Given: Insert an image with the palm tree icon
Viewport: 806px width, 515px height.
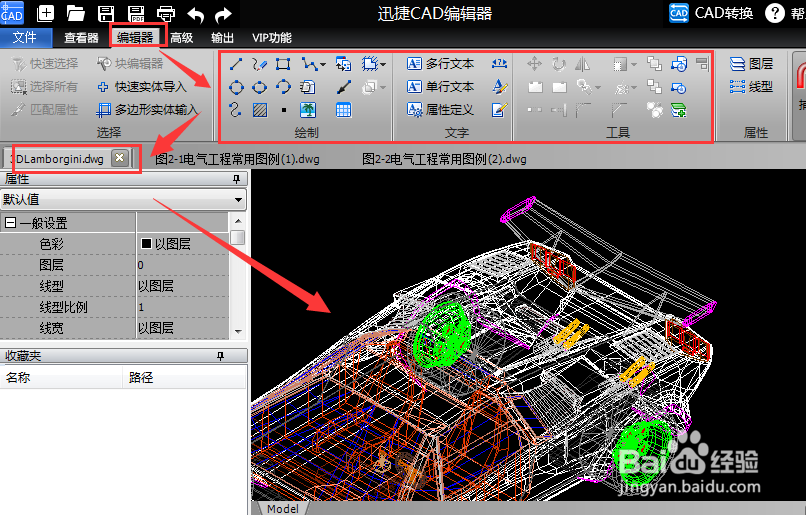Looking at the screenshot, I should 308,109.
